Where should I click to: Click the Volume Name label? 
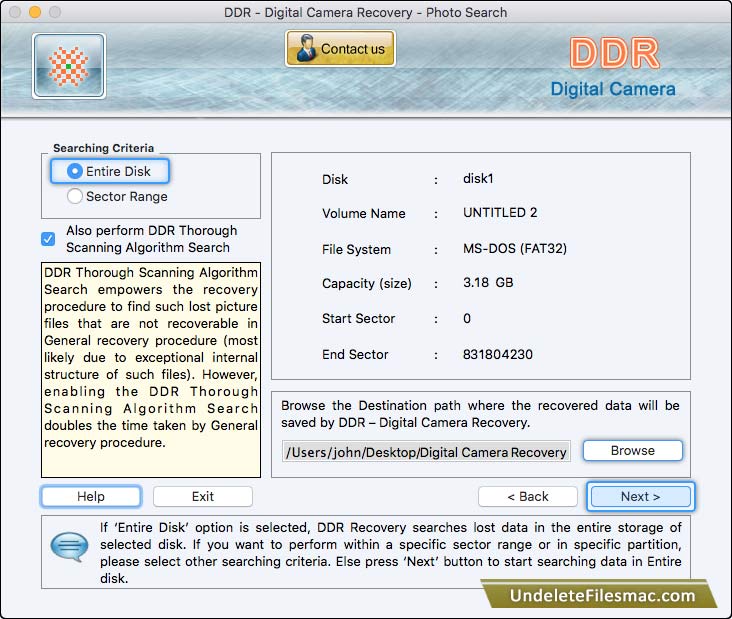[x=364, y=213]
